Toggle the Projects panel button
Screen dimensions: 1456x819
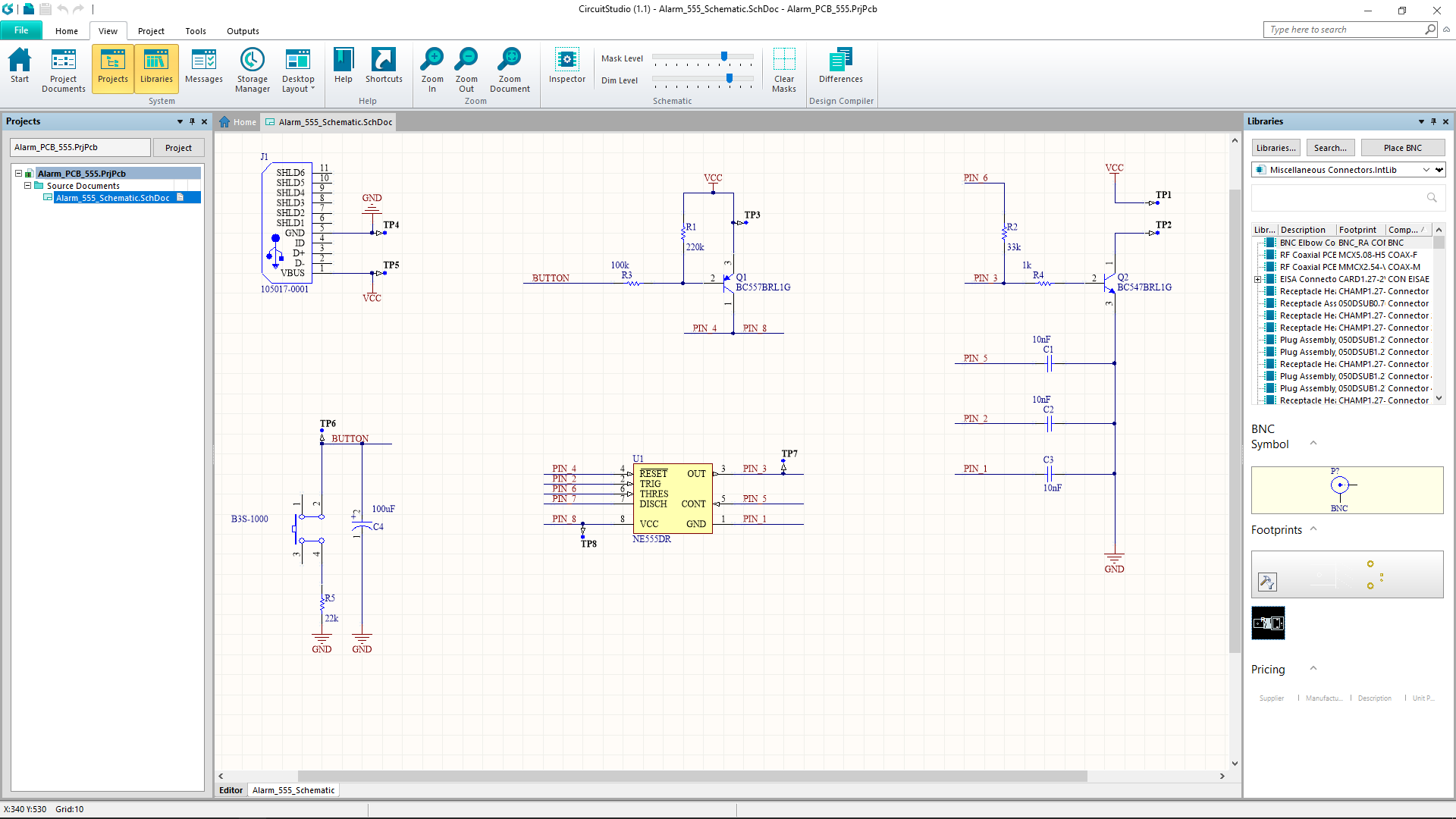click(113, 67)
